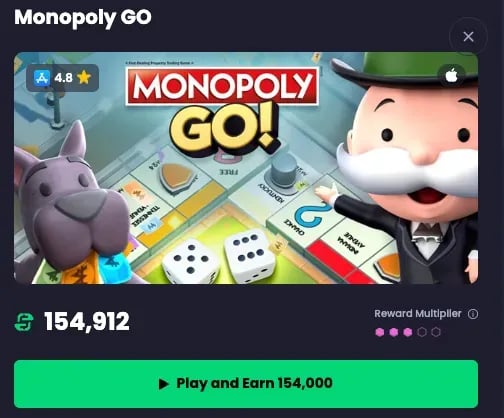Select the first filled pink multiplier hexagon

[x=380, y=332]
